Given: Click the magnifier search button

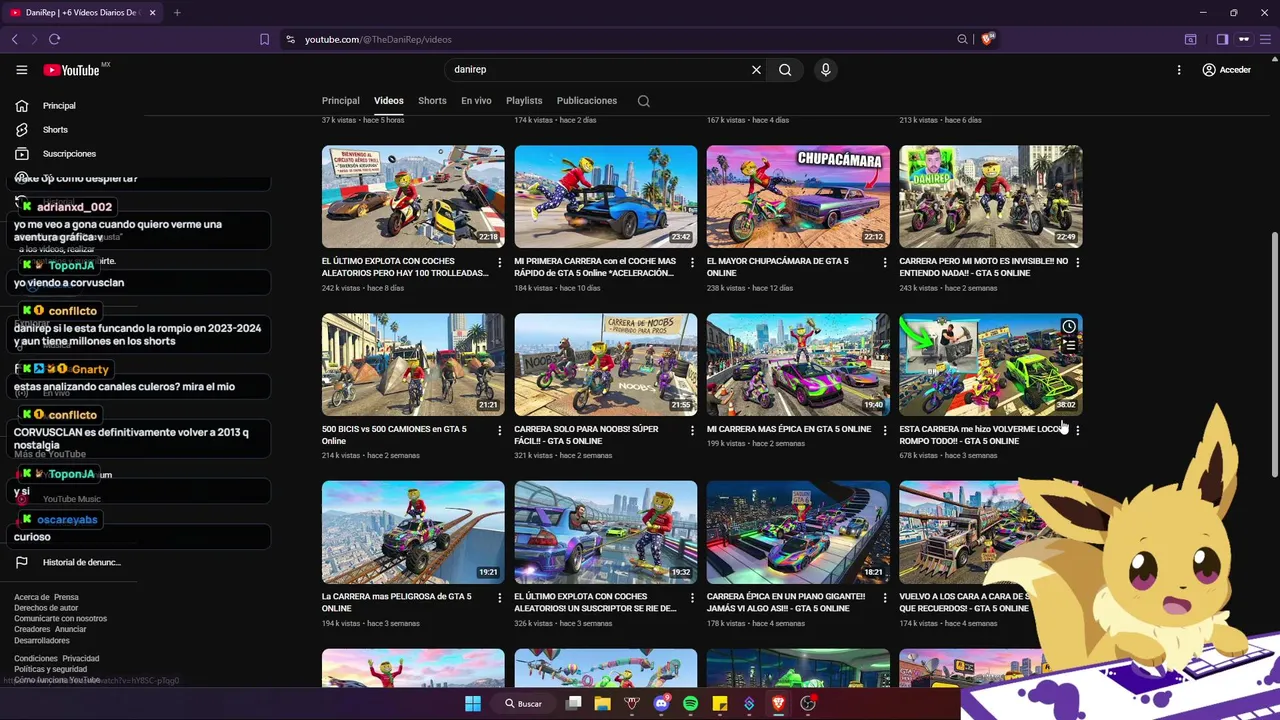Looking at the screenshot, I should tap(785, 70).
